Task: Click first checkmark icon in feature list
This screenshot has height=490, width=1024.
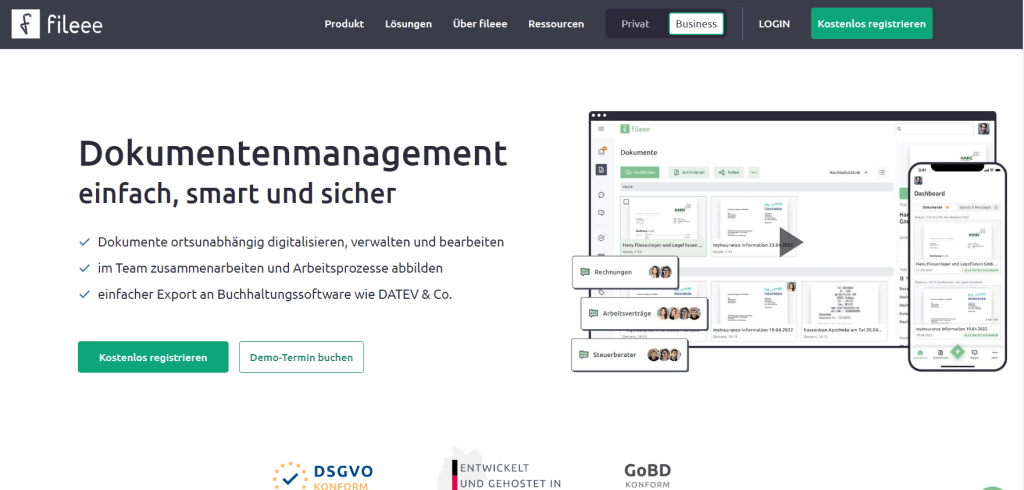Action: tap(84, 242)
